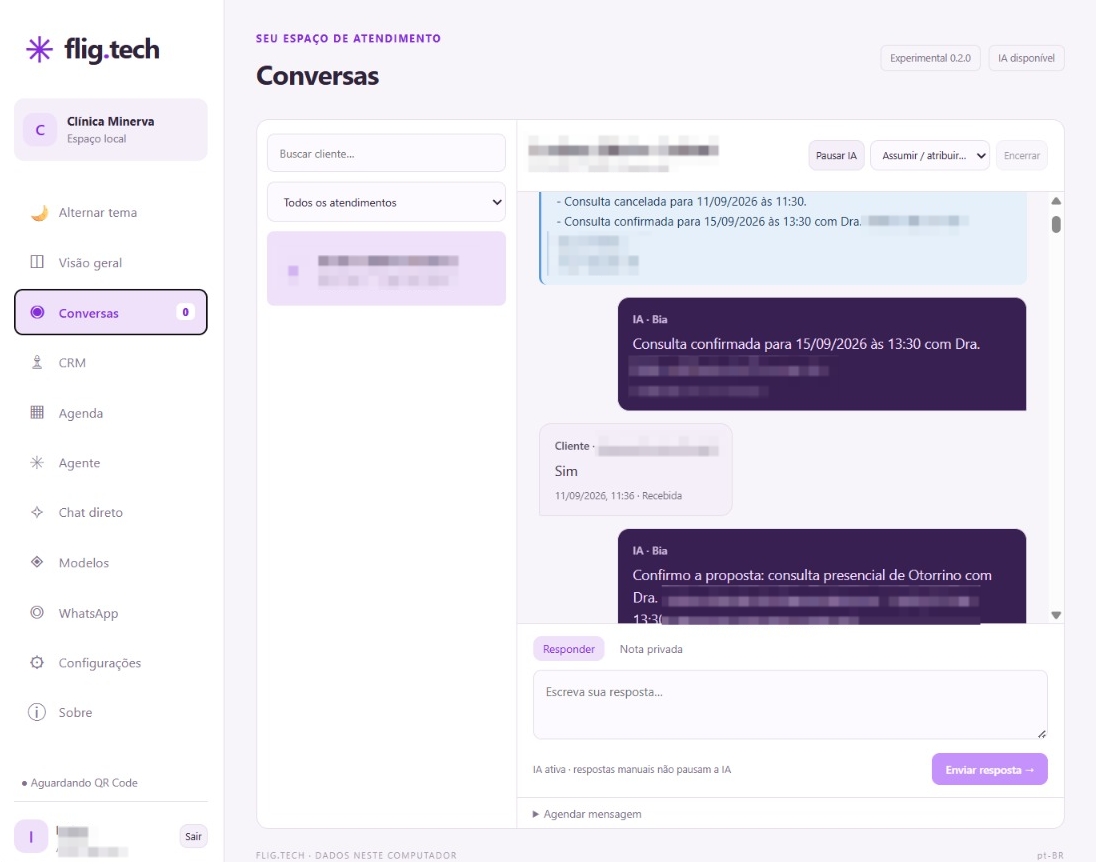Switch to the Nota privada tab

(651, 649)
